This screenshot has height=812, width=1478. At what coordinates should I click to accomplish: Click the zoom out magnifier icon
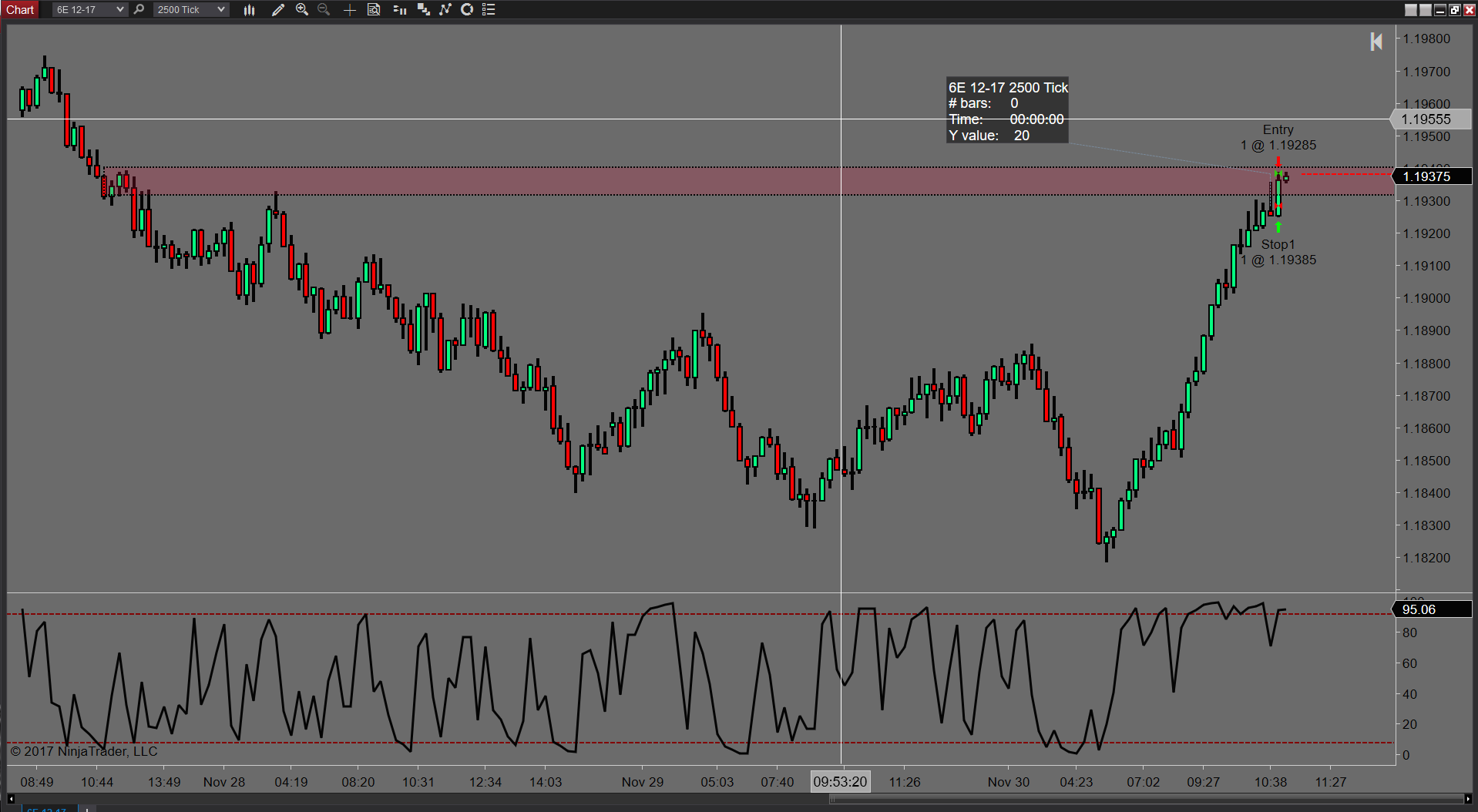(324, 10)
